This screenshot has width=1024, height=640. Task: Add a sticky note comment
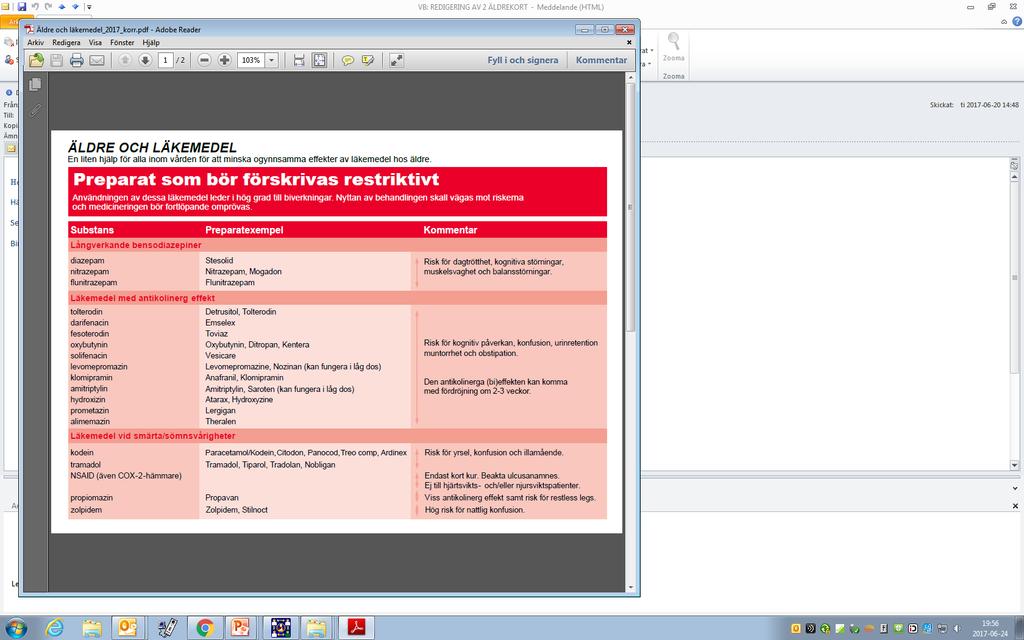348,60
